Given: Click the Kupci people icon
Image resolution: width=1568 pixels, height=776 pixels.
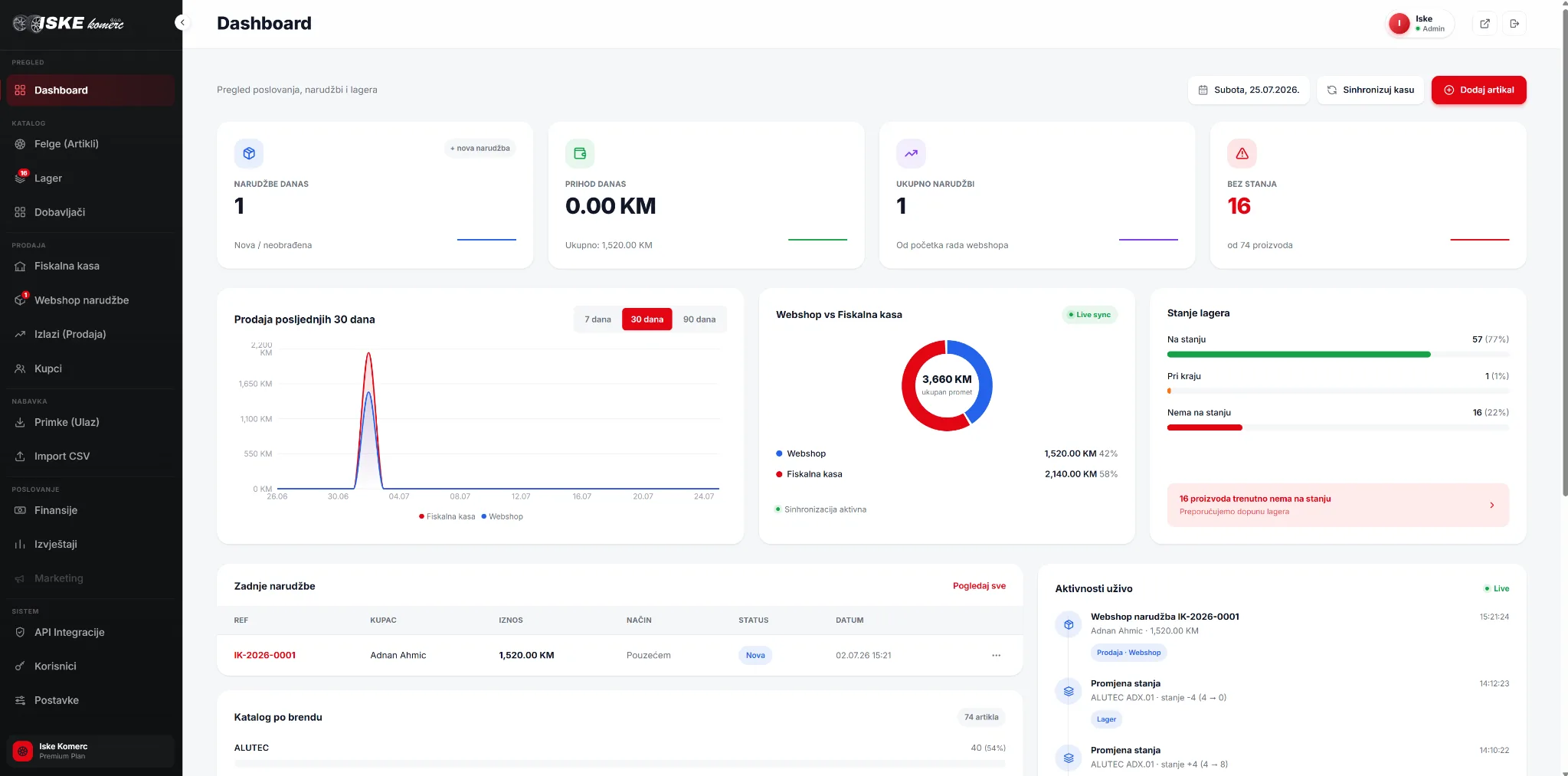Looking at the screenshot, I should 20,368.
